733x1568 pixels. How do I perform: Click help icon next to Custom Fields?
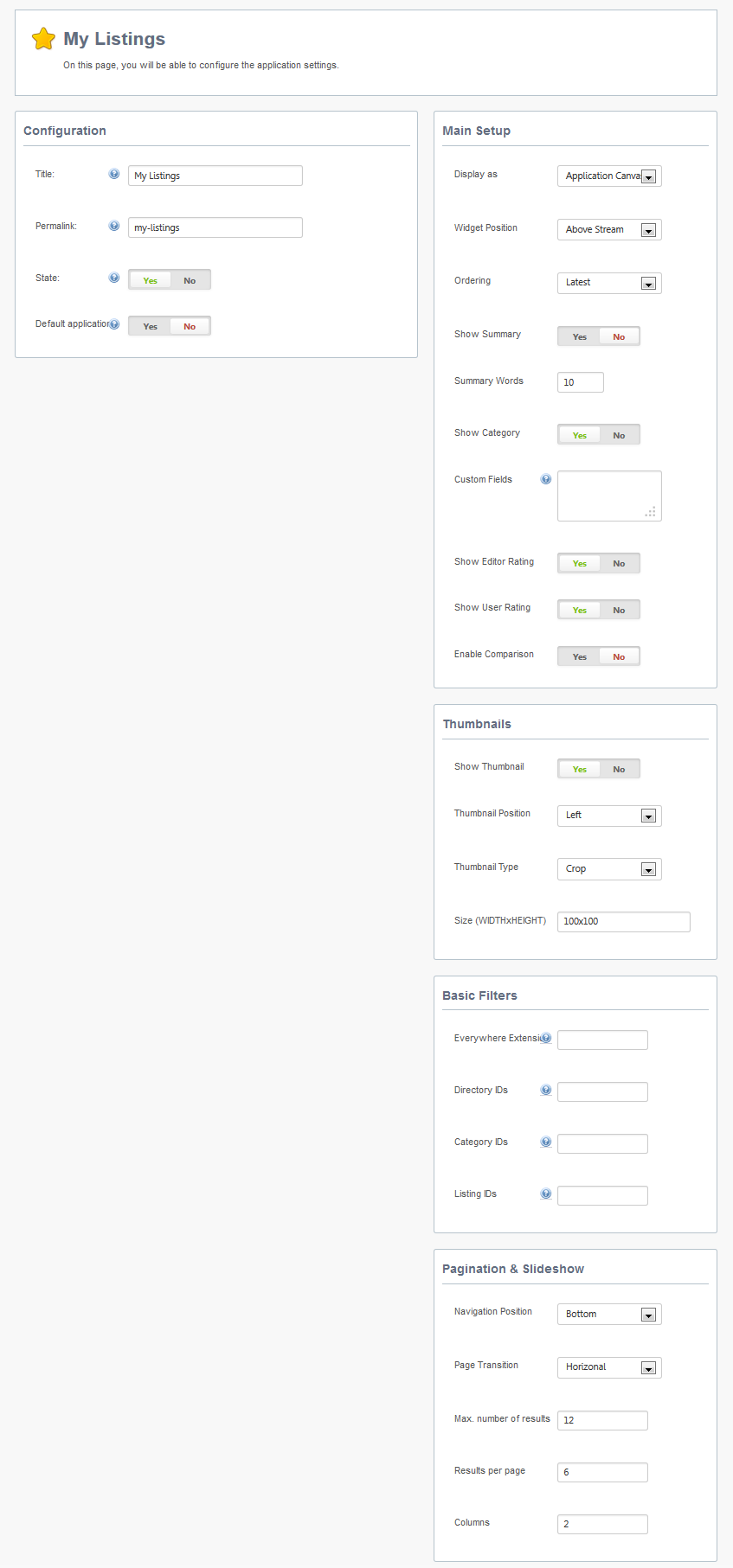pos(546,479)
